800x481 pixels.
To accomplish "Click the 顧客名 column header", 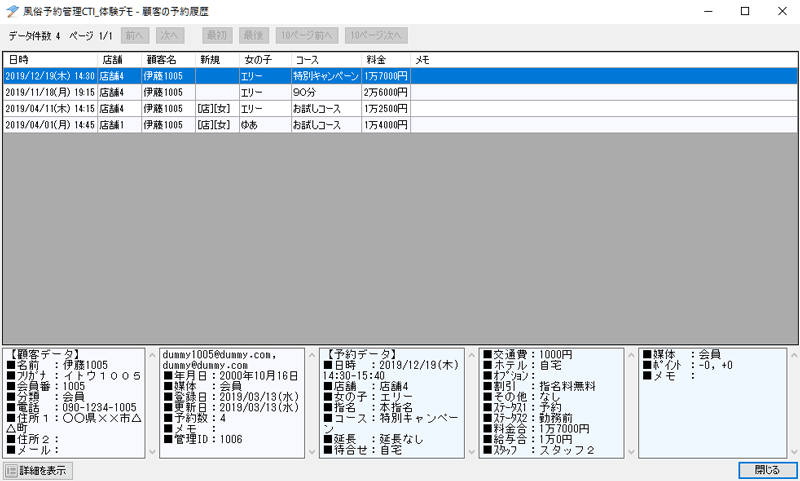I will (167, 60).
